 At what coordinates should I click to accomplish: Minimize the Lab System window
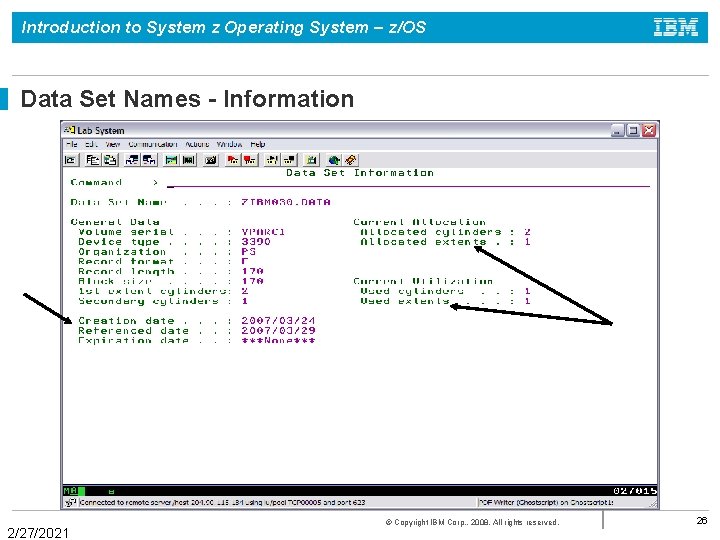pyautogui.click(x=618, y=130)
